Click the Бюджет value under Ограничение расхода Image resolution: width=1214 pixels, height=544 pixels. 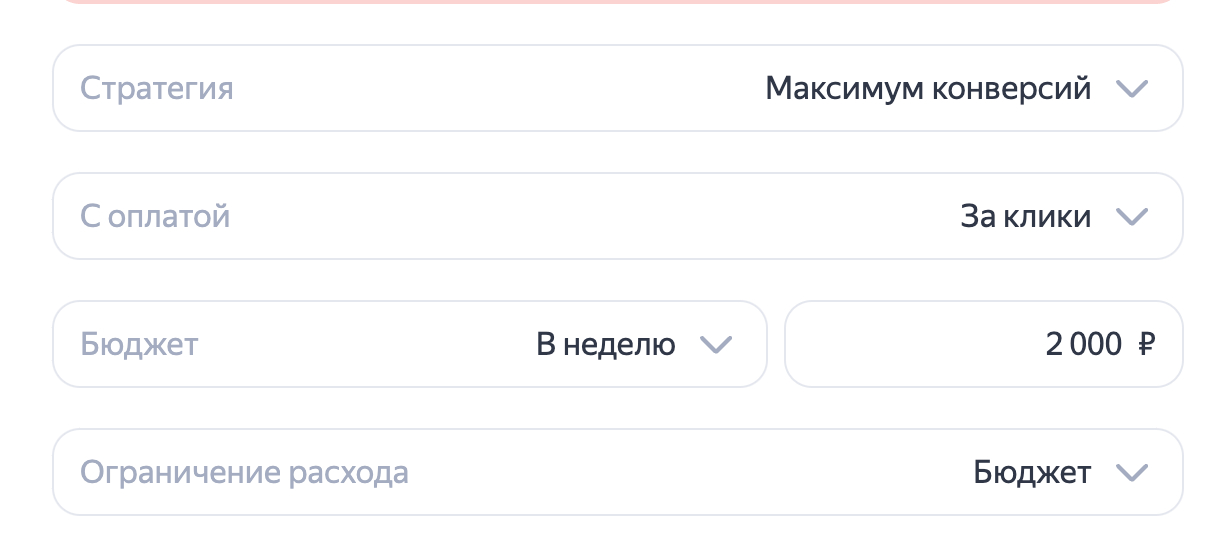click(1031, 473)
